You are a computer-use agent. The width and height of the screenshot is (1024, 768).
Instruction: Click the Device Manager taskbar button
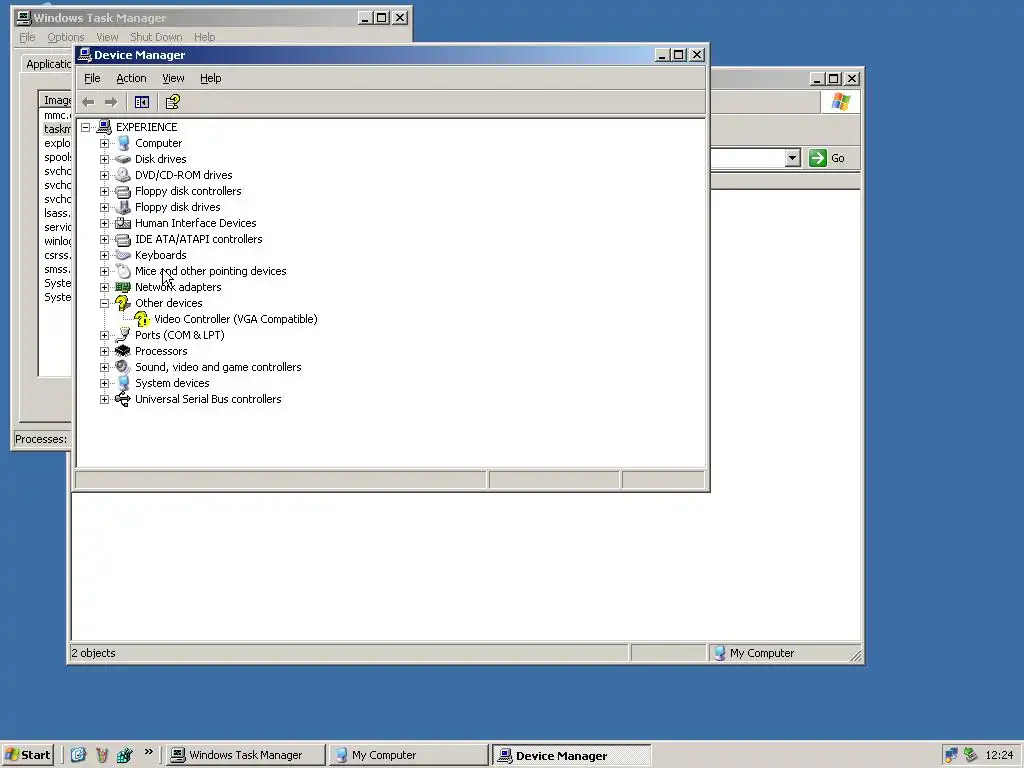pyautogui.click(x=571, y=755)
